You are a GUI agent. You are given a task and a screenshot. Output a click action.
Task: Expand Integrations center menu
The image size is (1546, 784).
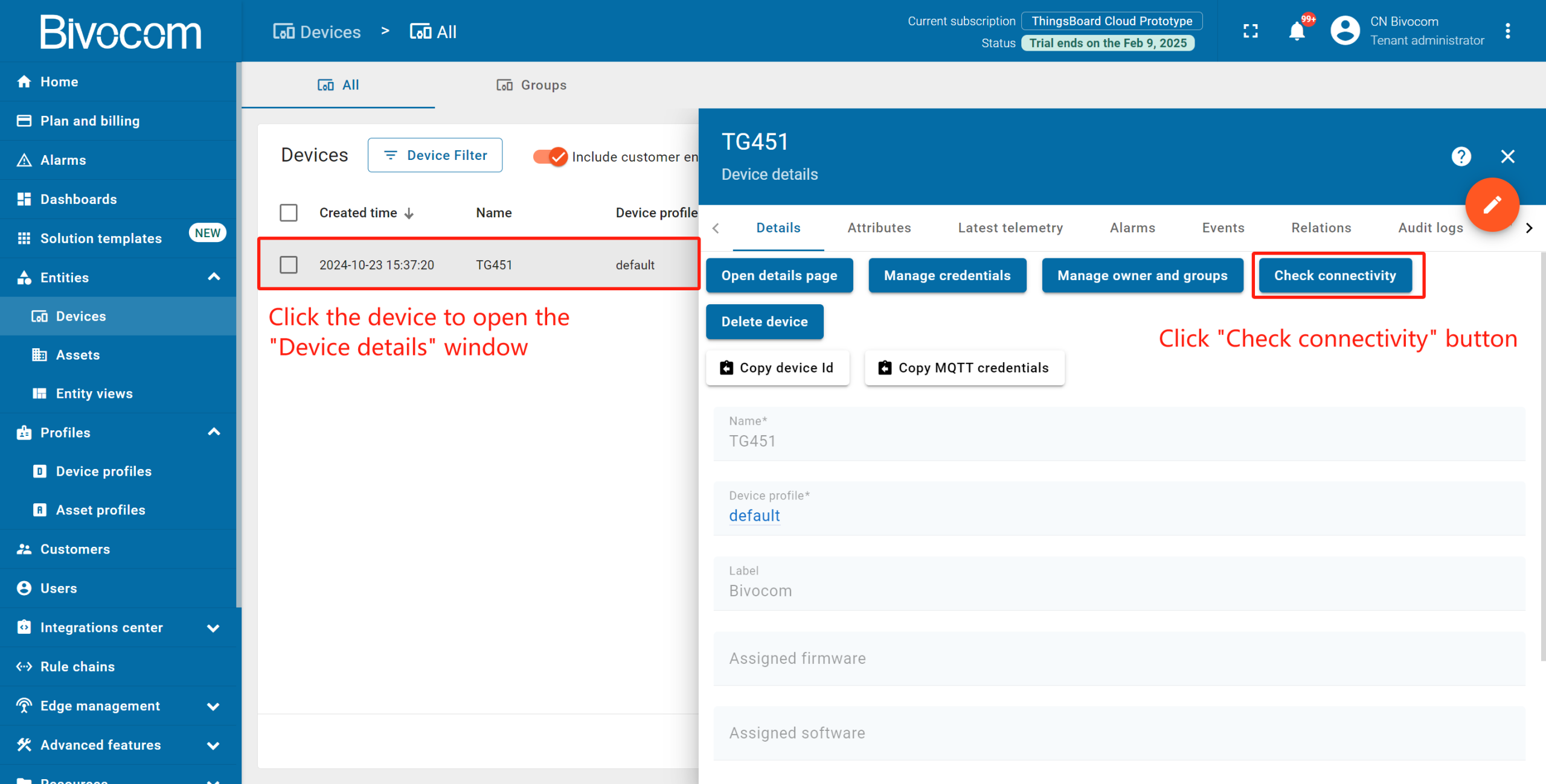[213, 628]
